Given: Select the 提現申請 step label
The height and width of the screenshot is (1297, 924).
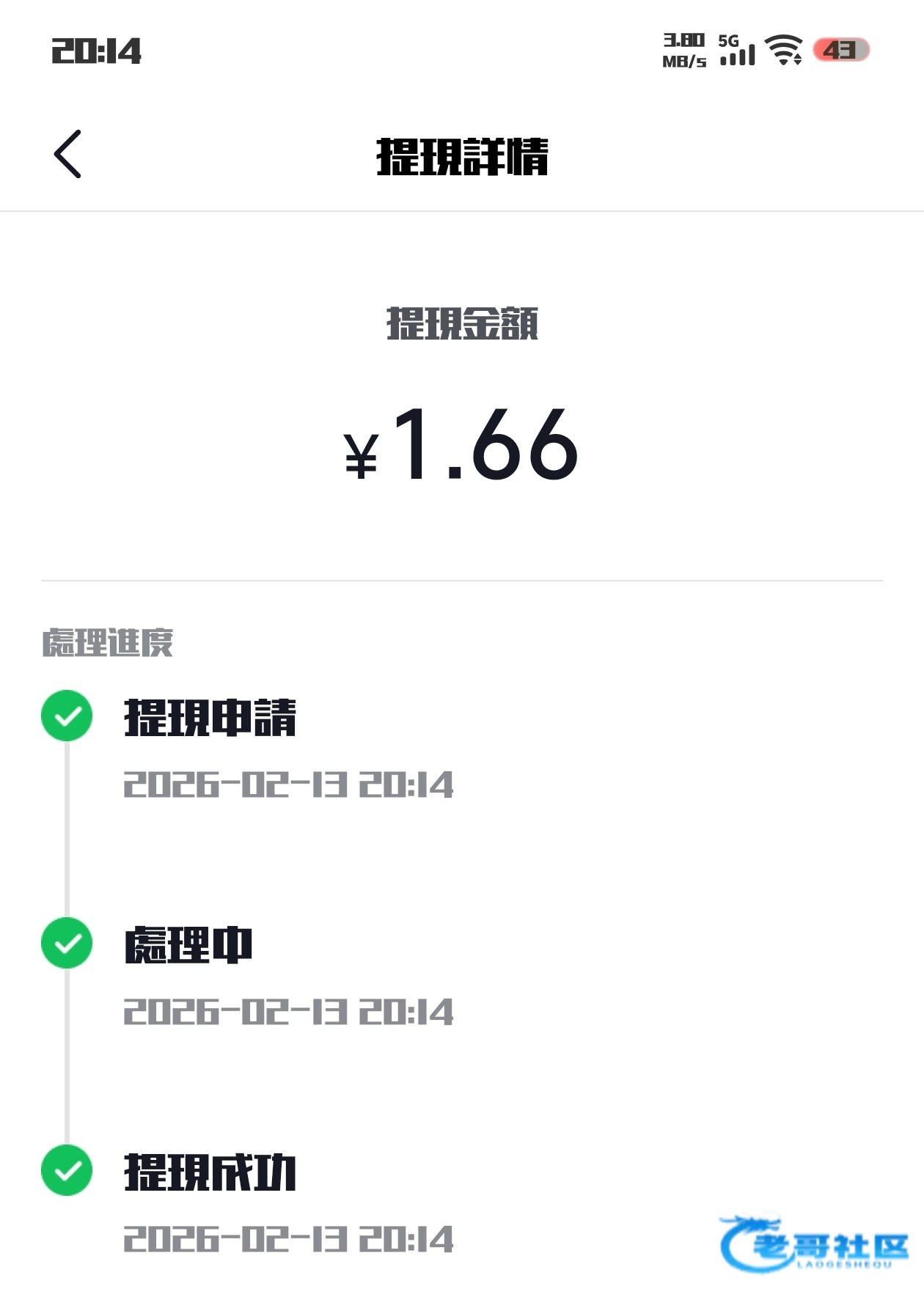Looking at the screenshot, I should coord(210,717).
